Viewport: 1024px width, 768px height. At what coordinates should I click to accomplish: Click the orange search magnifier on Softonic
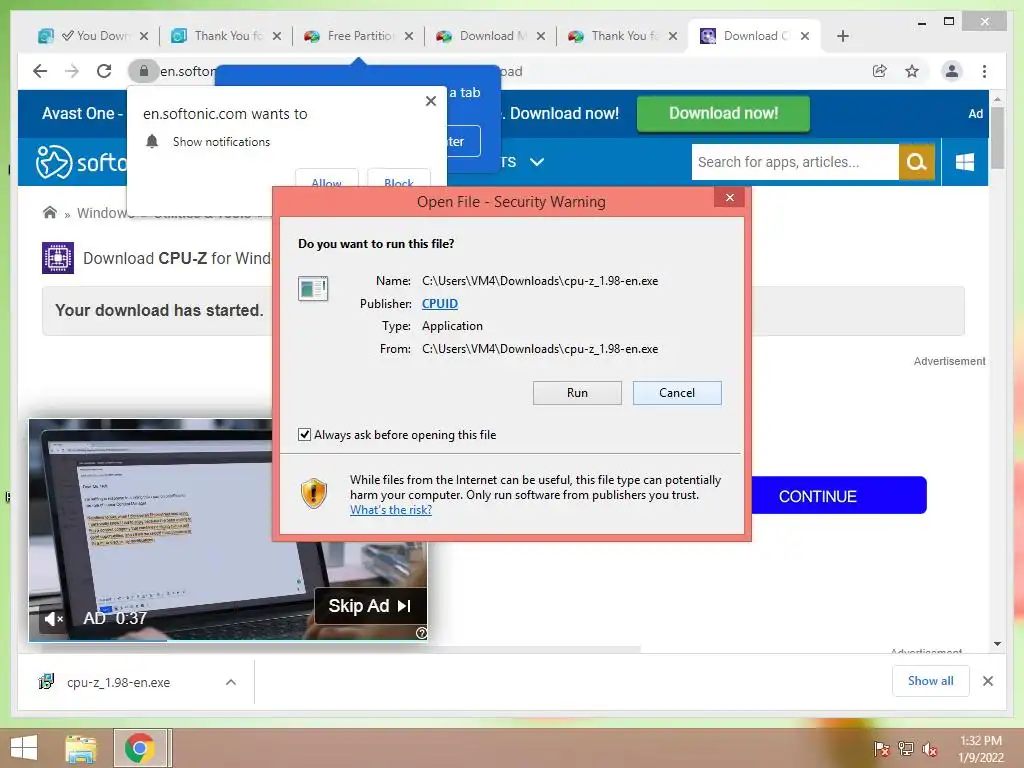tap(916, 162)
